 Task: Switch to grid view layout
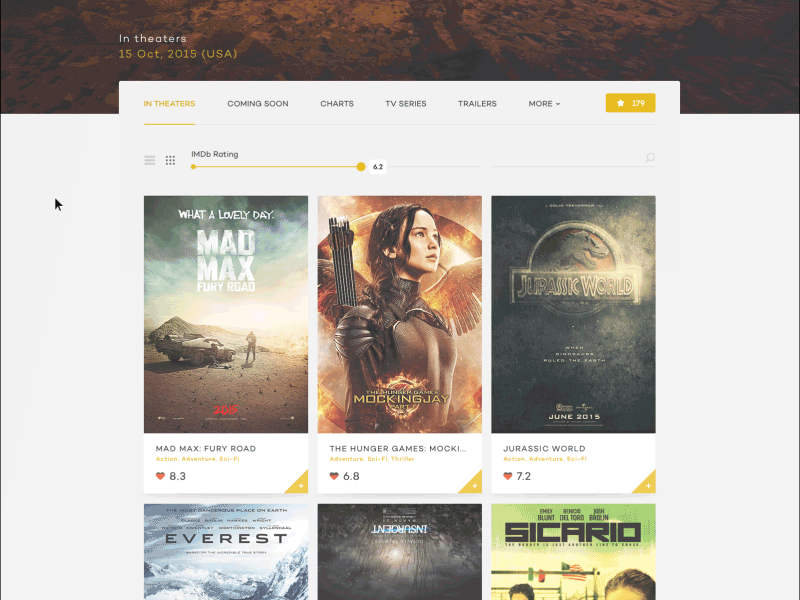coord(170,160)
